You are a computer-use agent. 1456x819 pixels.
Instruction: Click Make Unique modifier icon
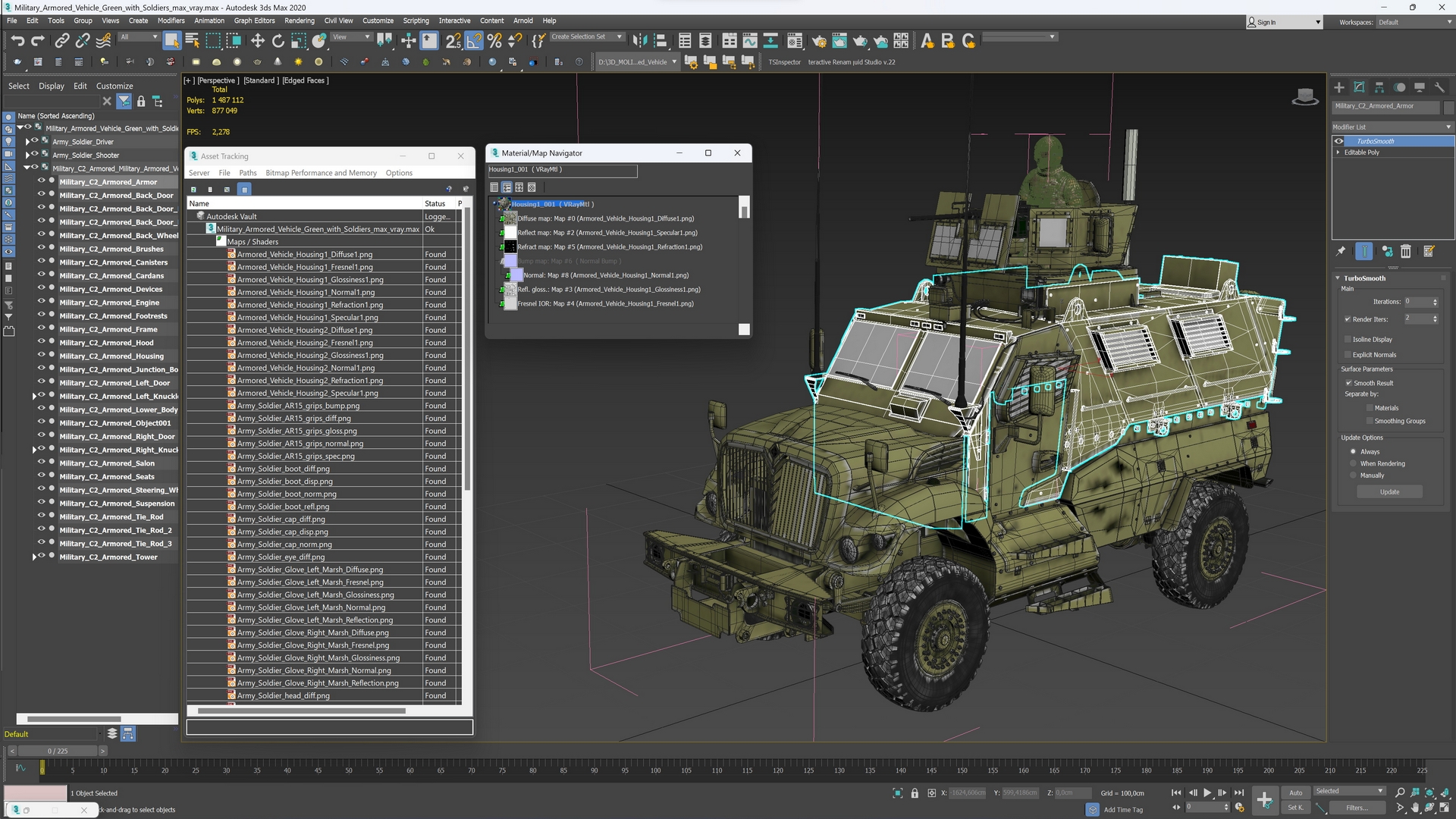click(1387, 252)
